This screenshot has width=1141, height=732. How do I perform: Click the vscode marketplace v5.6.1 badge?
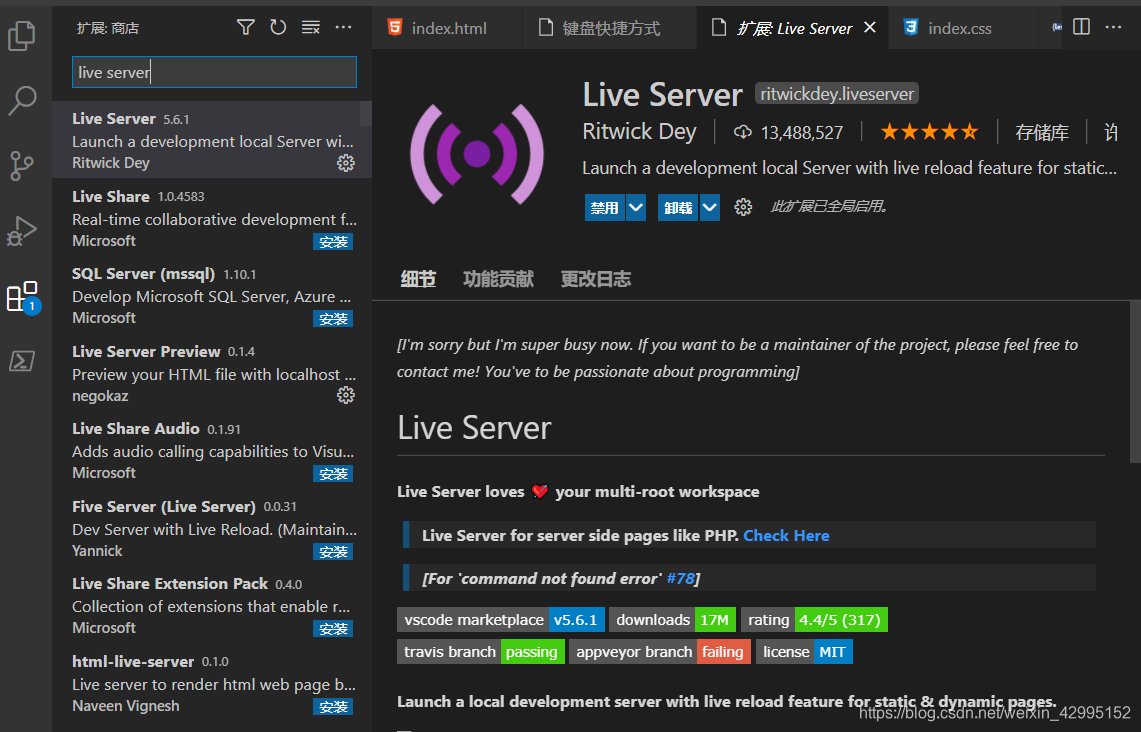[501, 620]
